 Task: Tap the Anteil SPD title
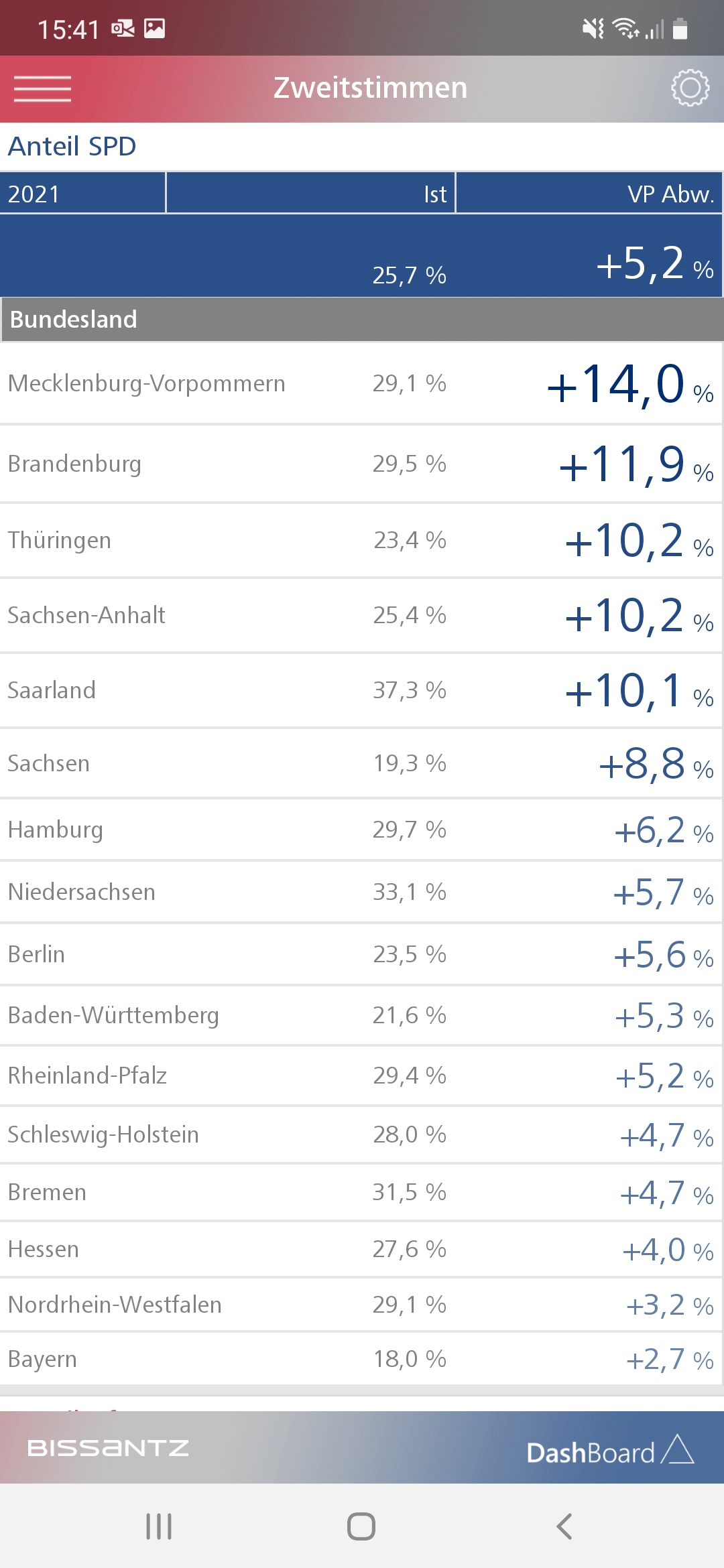72,146
